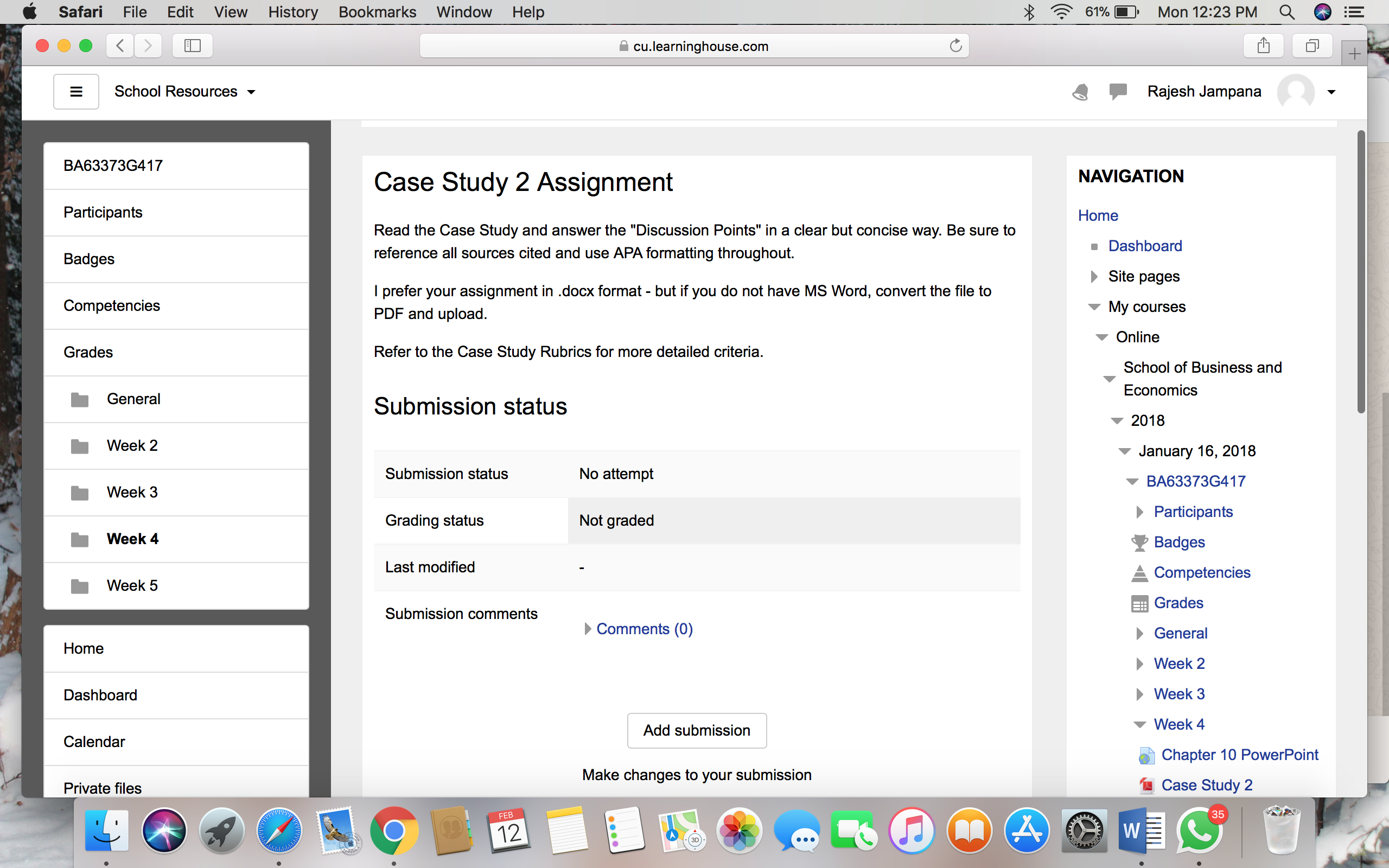
Task: Open Chapter 10 PowerPoint file icon
Action: (x=1146, y=756)
